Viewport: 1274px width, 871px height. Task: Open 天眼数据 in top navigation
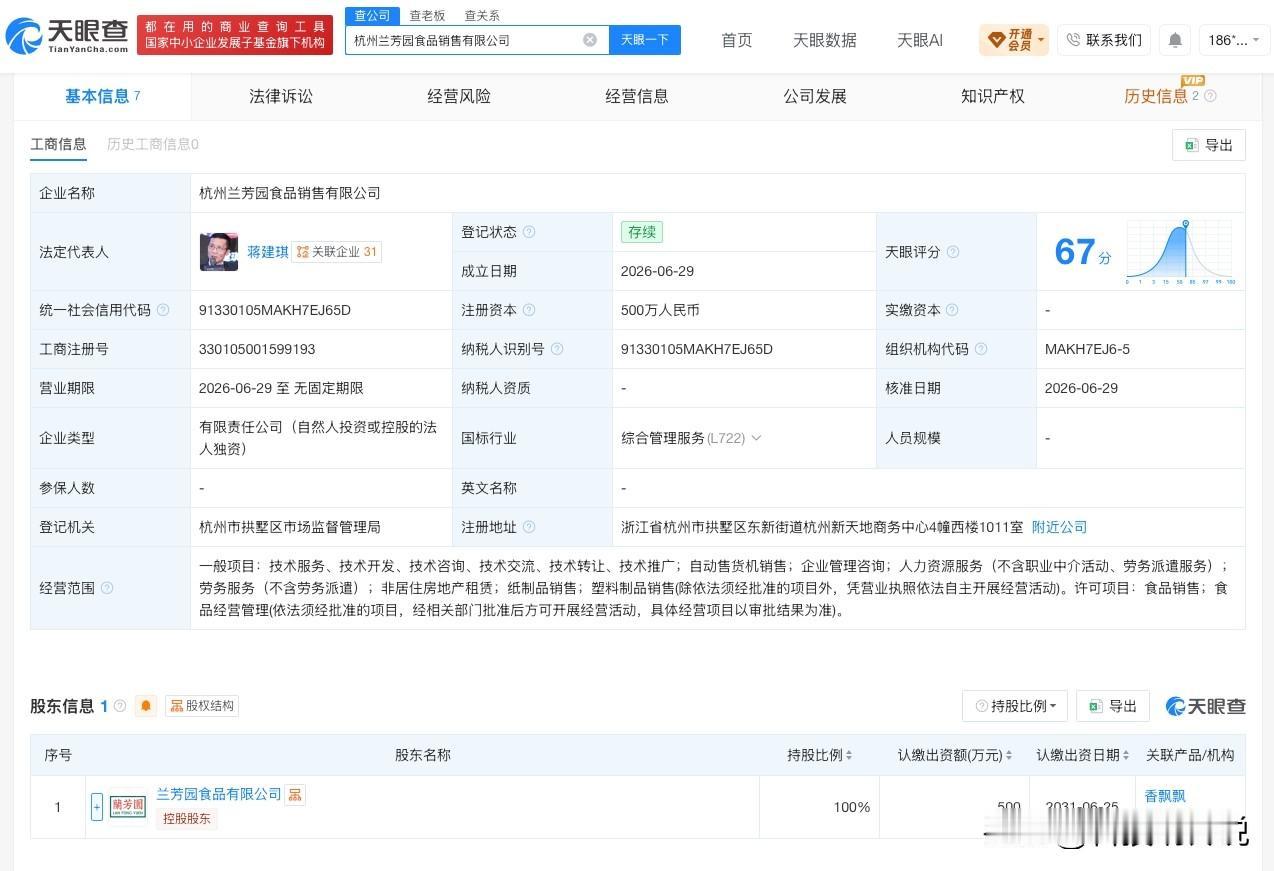pyautogui.click(x=825, y=40)
